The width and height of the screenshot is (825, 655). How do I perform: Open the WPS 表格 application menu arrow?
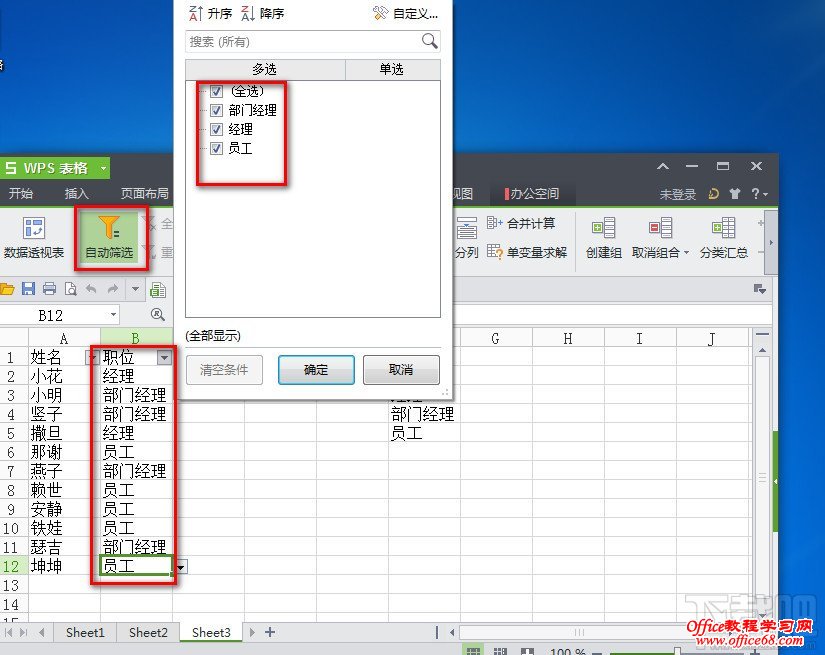pos(104,168)
